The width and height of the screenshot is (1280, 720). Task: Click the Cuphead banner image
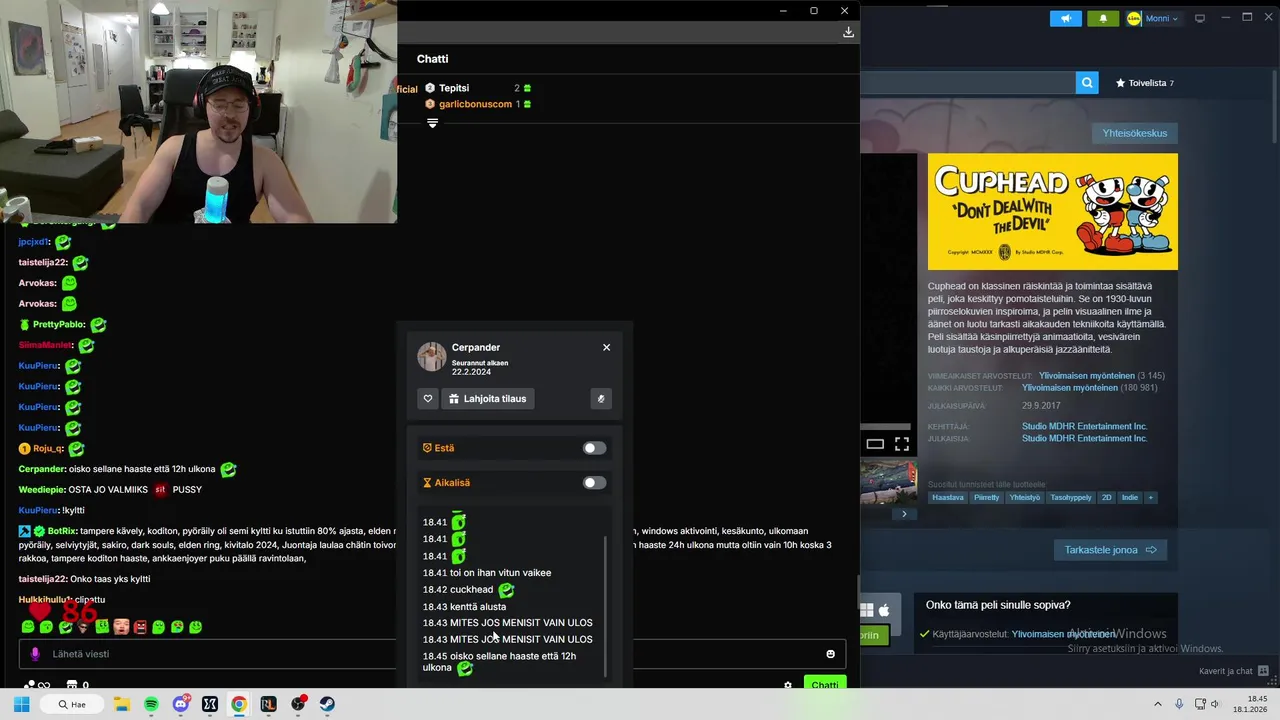coord(1053,211)
